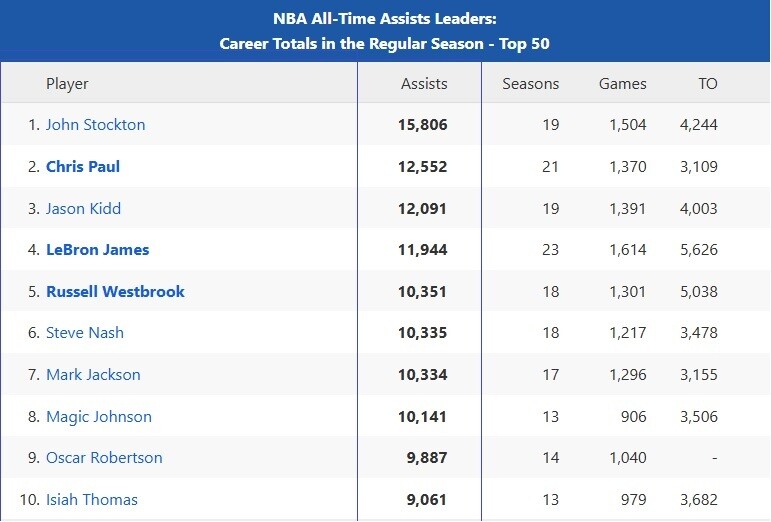
Task: Click the Player column header
Action: point(67,84)
